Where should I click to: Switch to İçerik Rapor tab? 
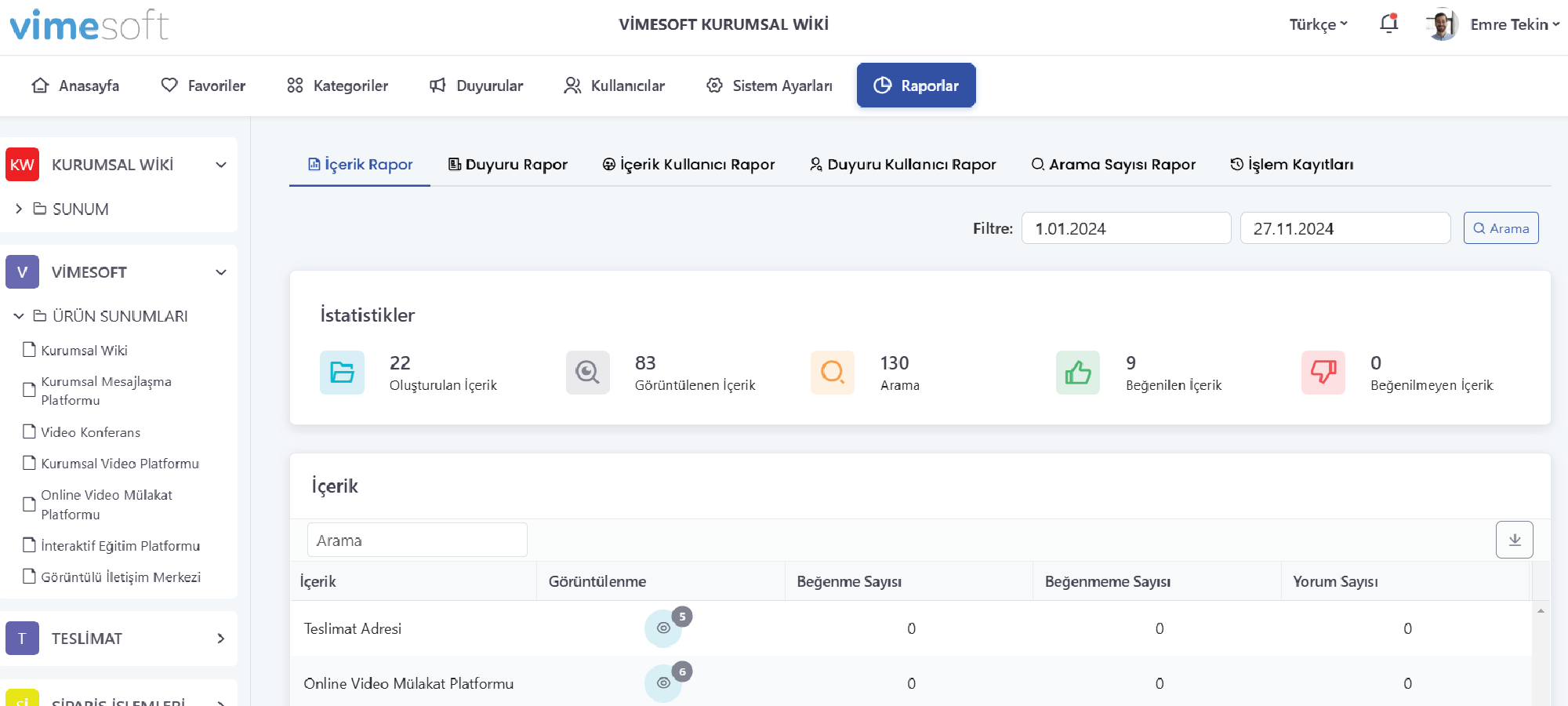point(360,164)
